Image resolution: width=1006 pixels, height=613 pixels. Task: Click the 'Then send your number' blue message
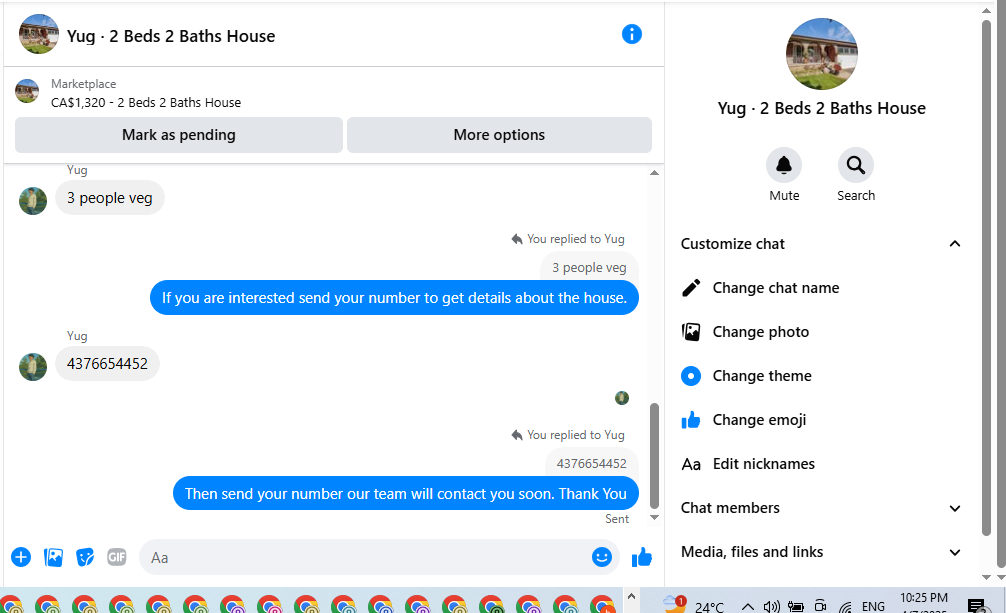406,494
